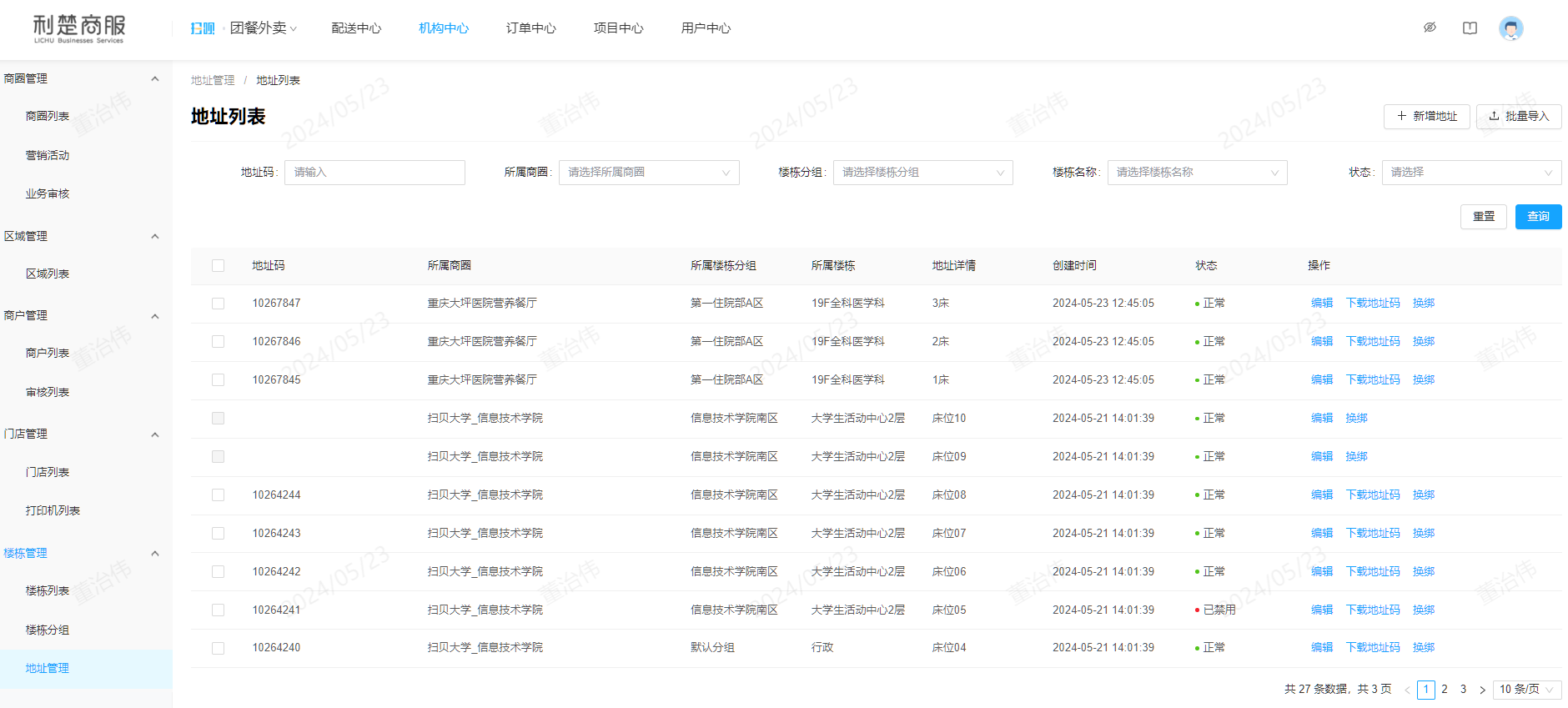The image size is (1568, 708).
Task: Check the row checkbox for 10264241
Action: [x=218, y=610]
